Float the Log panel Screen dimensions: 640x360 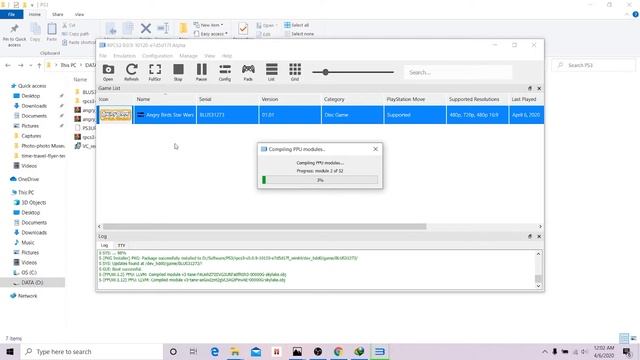tap(530, 236)
